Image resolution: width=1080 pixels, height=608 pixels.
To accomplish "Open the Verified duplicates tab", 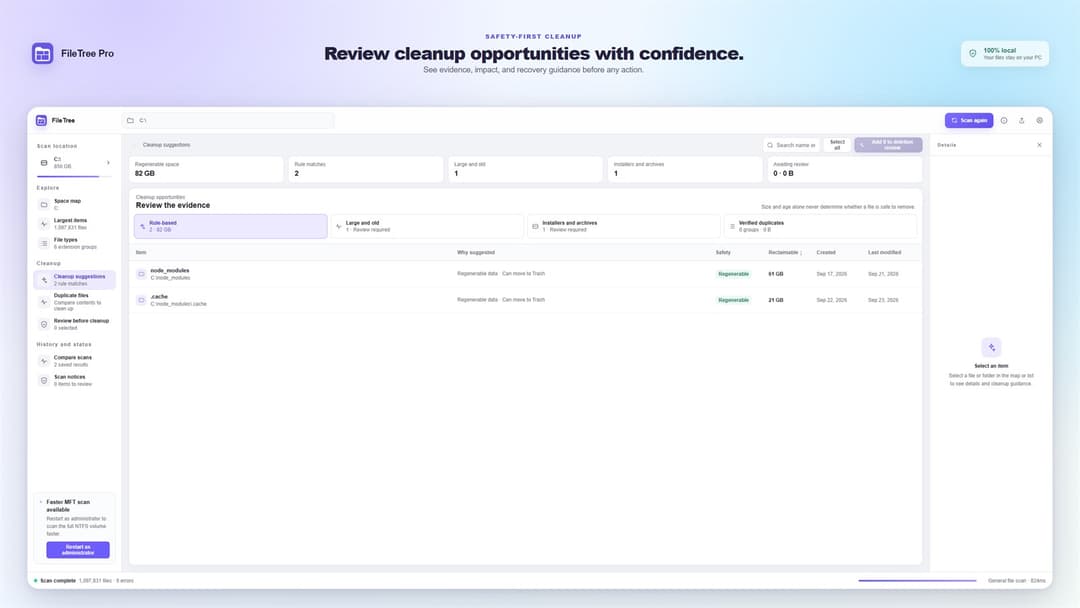I will coord(820,226).
